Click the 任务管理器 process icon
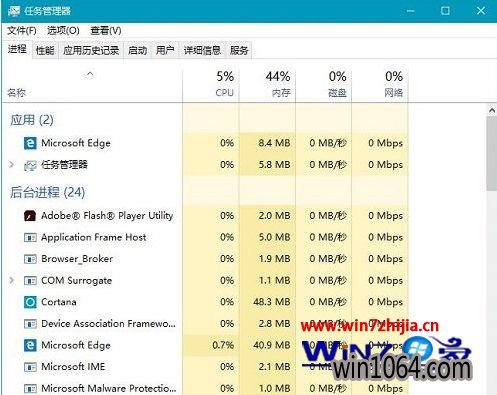The width and height of the screenshot is (497, 395). pos(30,165)
